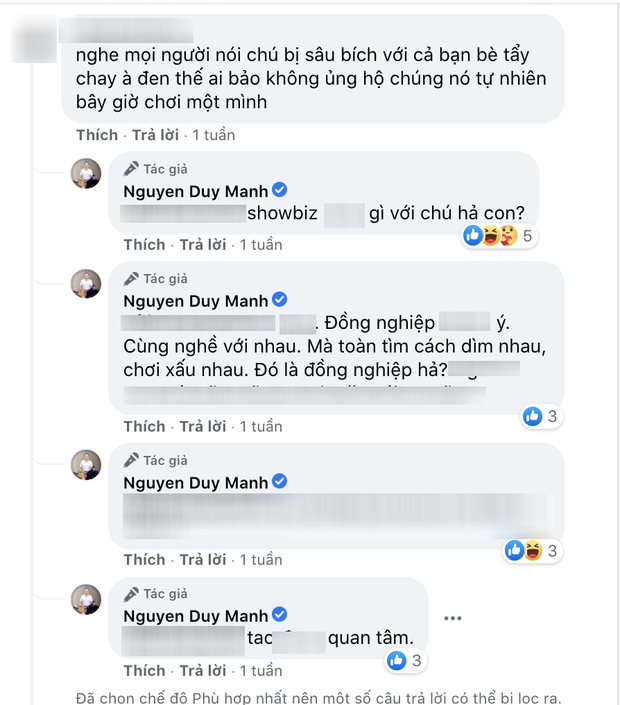This screenshot has width=620, height=705.
Task: Click the verified badge on the "showbiz" comment
Action: (x=282, y=190)
